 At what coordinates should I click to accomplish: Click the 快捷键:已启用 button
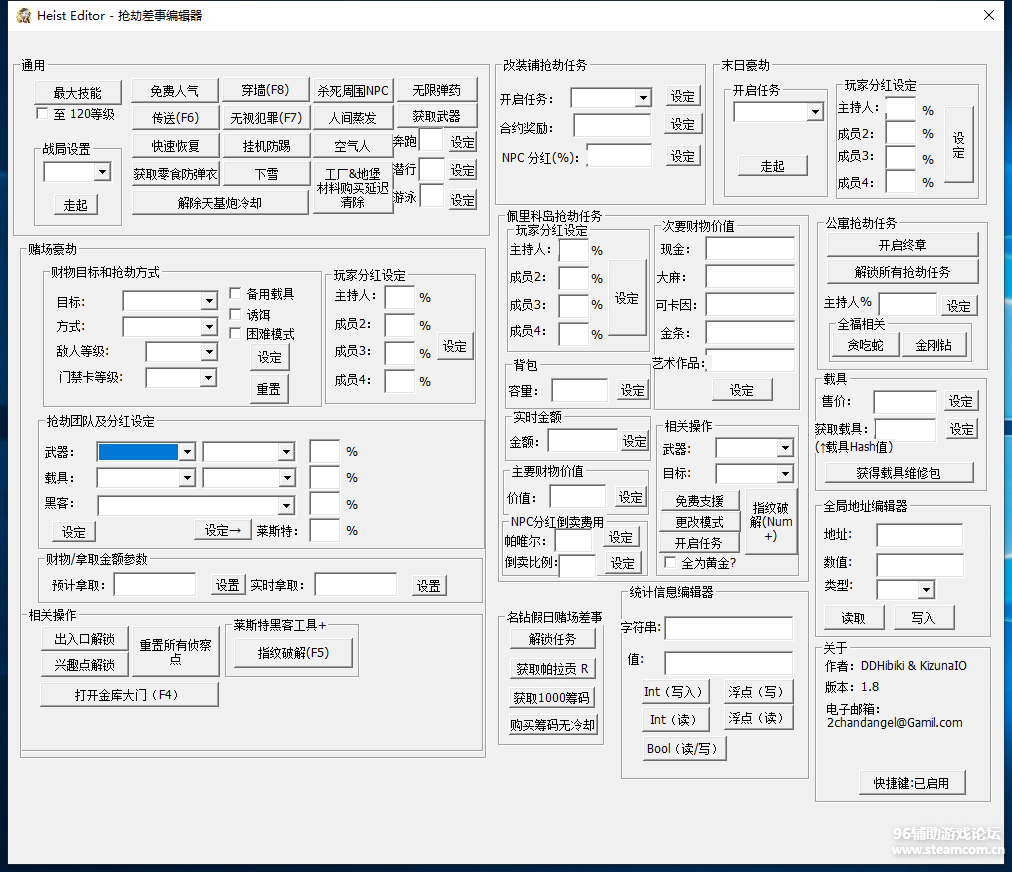(912, 783)
